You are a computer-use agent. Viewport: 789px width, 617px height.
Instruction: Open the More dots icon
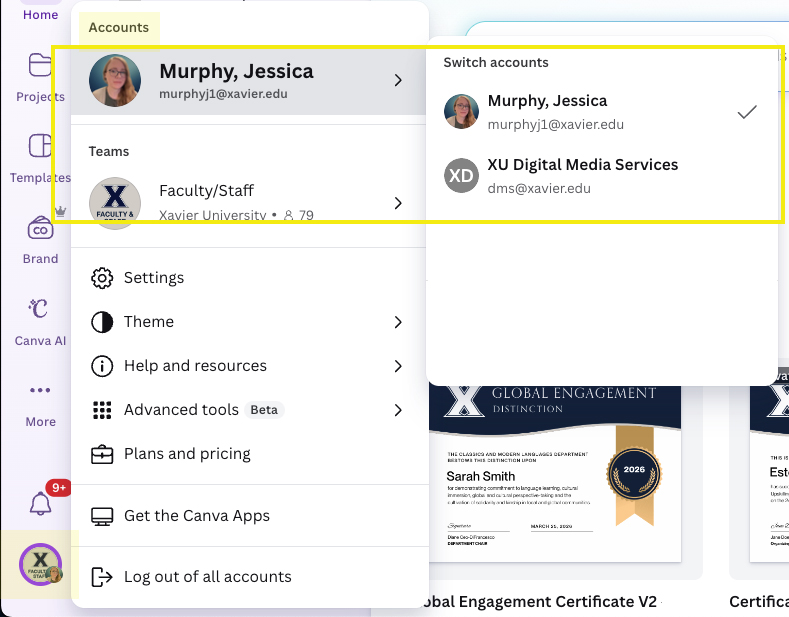pyautogui.click(x=40, y=390)
